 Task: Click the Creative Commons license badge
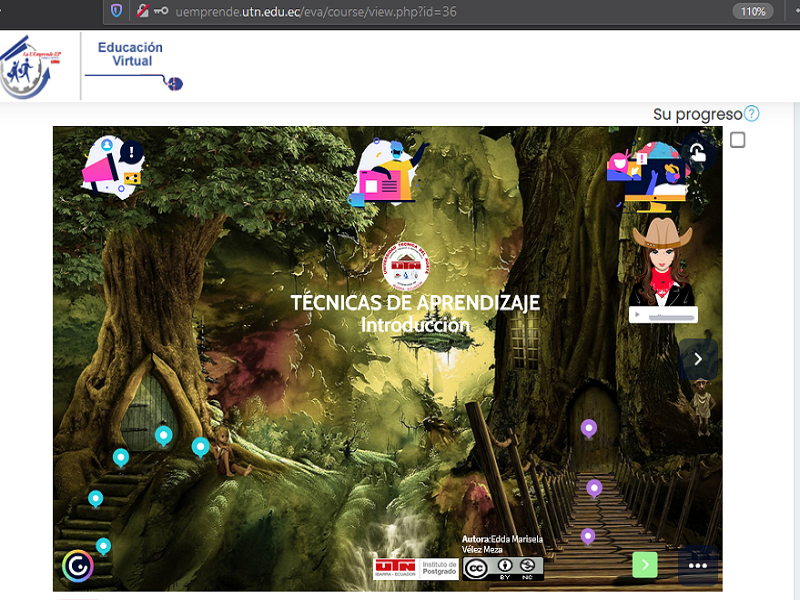click(x=503, y=568)
